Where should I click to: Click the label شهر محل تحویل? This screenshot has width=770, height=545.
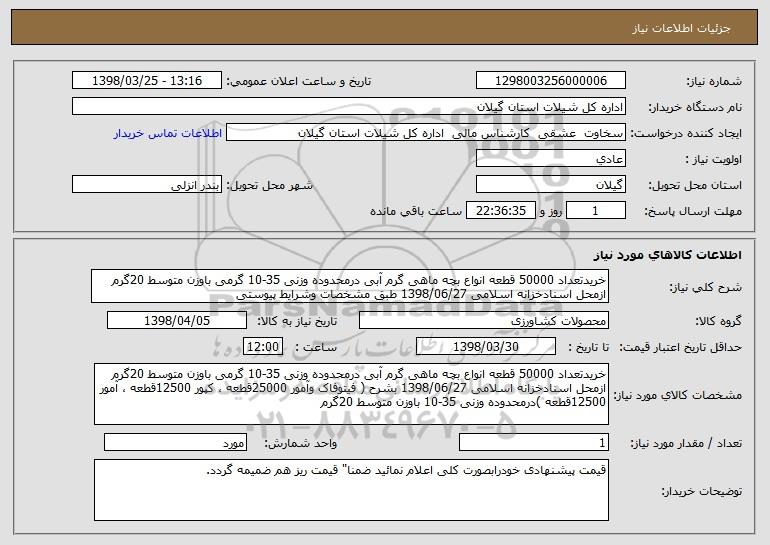269,186
